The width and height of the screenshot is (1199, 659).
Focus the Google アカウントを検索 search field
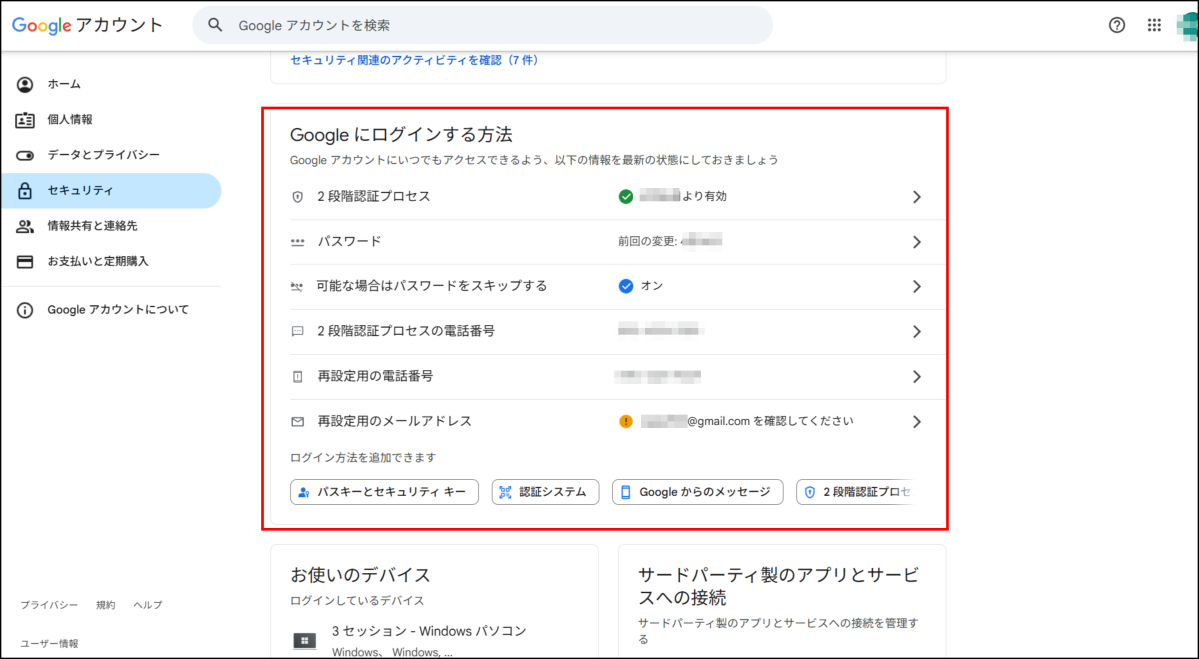point(483,25)
